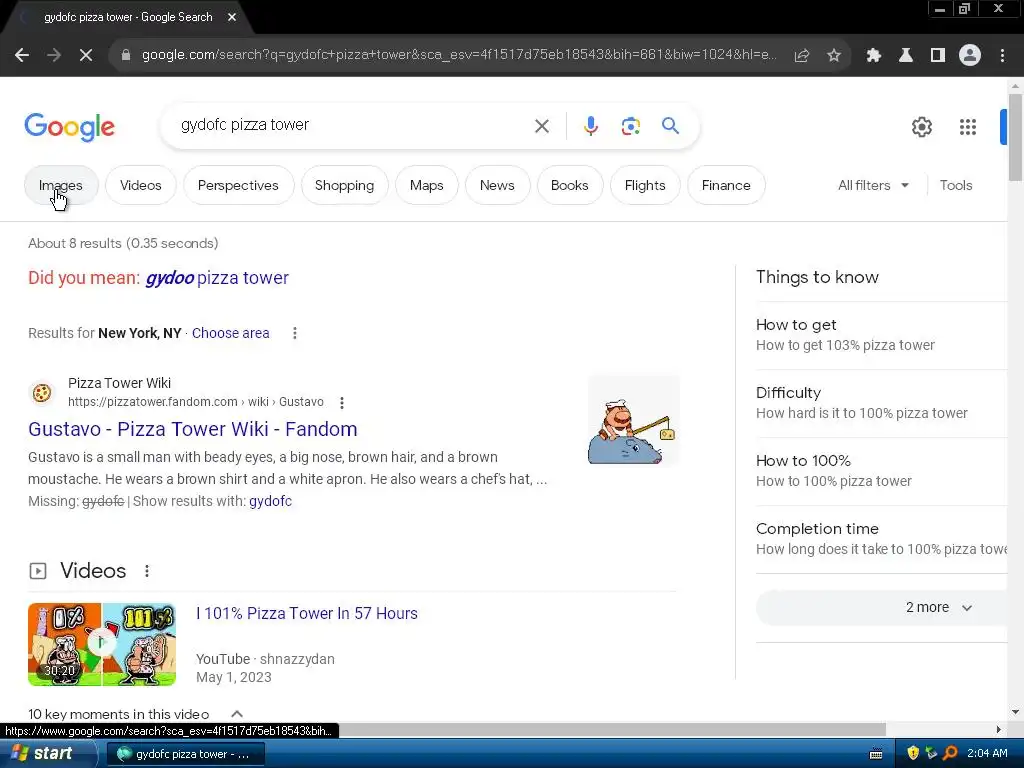The height and width of the screenshot is (768, 1024).
Task: Open the Chrome profile avatar
Action: pos(970,55)
